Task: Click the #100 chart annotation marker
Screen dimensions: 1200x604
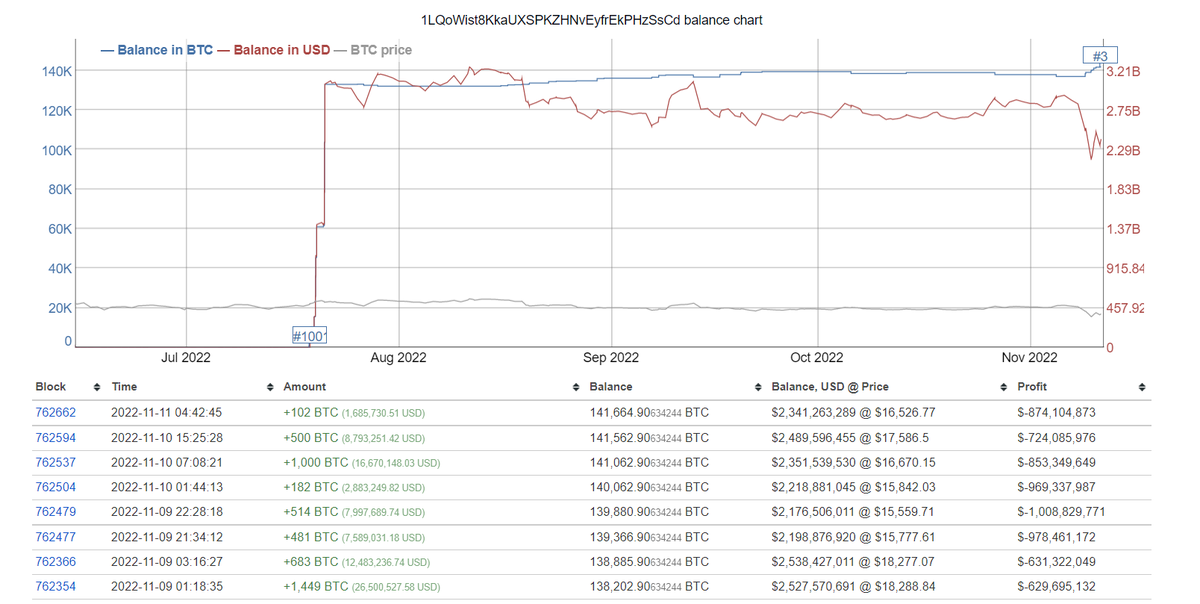Action: (x=308, y=336)
